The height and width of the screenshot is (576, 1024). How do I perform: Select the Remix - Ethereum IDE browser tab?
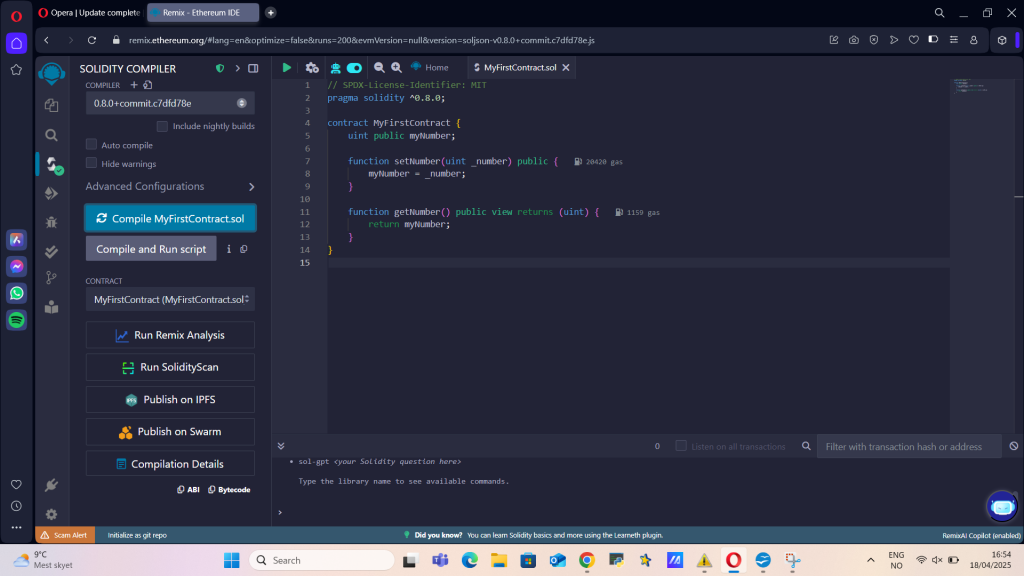[202, 12]
